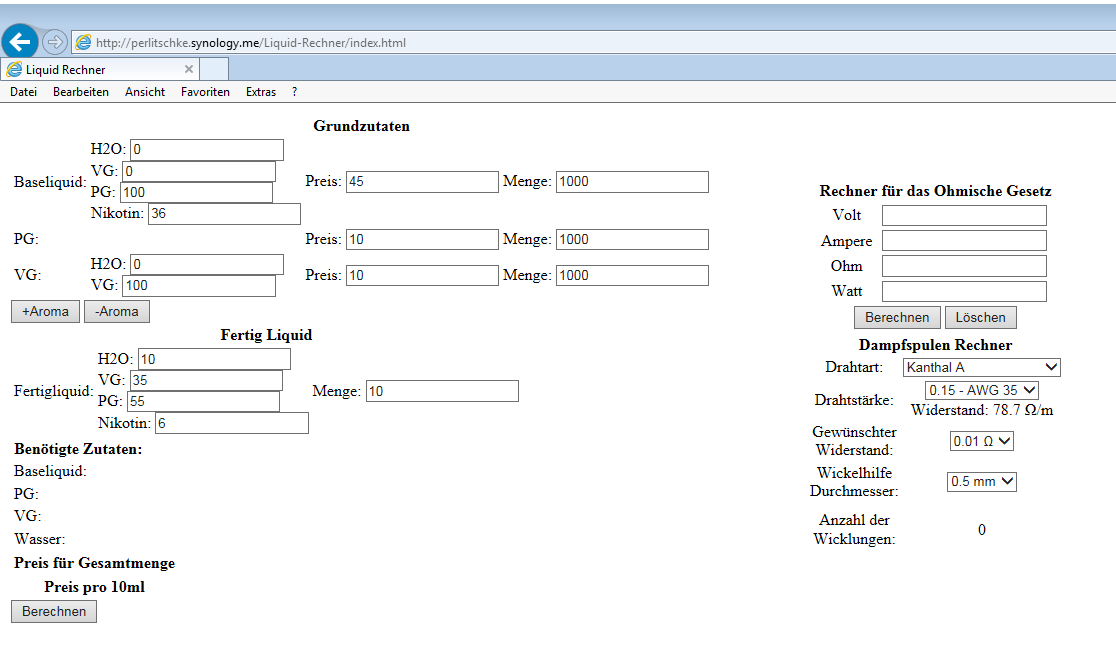
Task: Expand the Drahtstärke AWG 35 dropdown
Action: [x=982, y=390]
